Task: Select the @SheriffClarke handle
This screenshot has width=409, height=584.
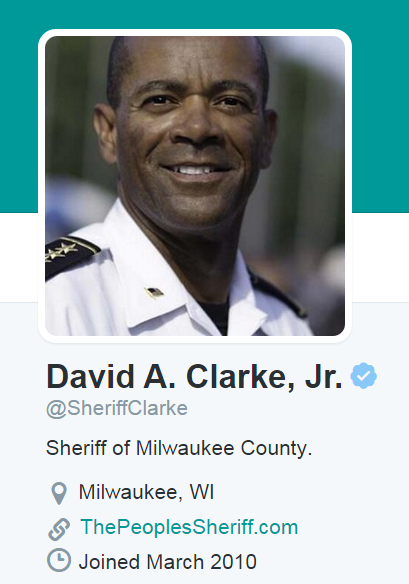Action: [x=117, y=408]
